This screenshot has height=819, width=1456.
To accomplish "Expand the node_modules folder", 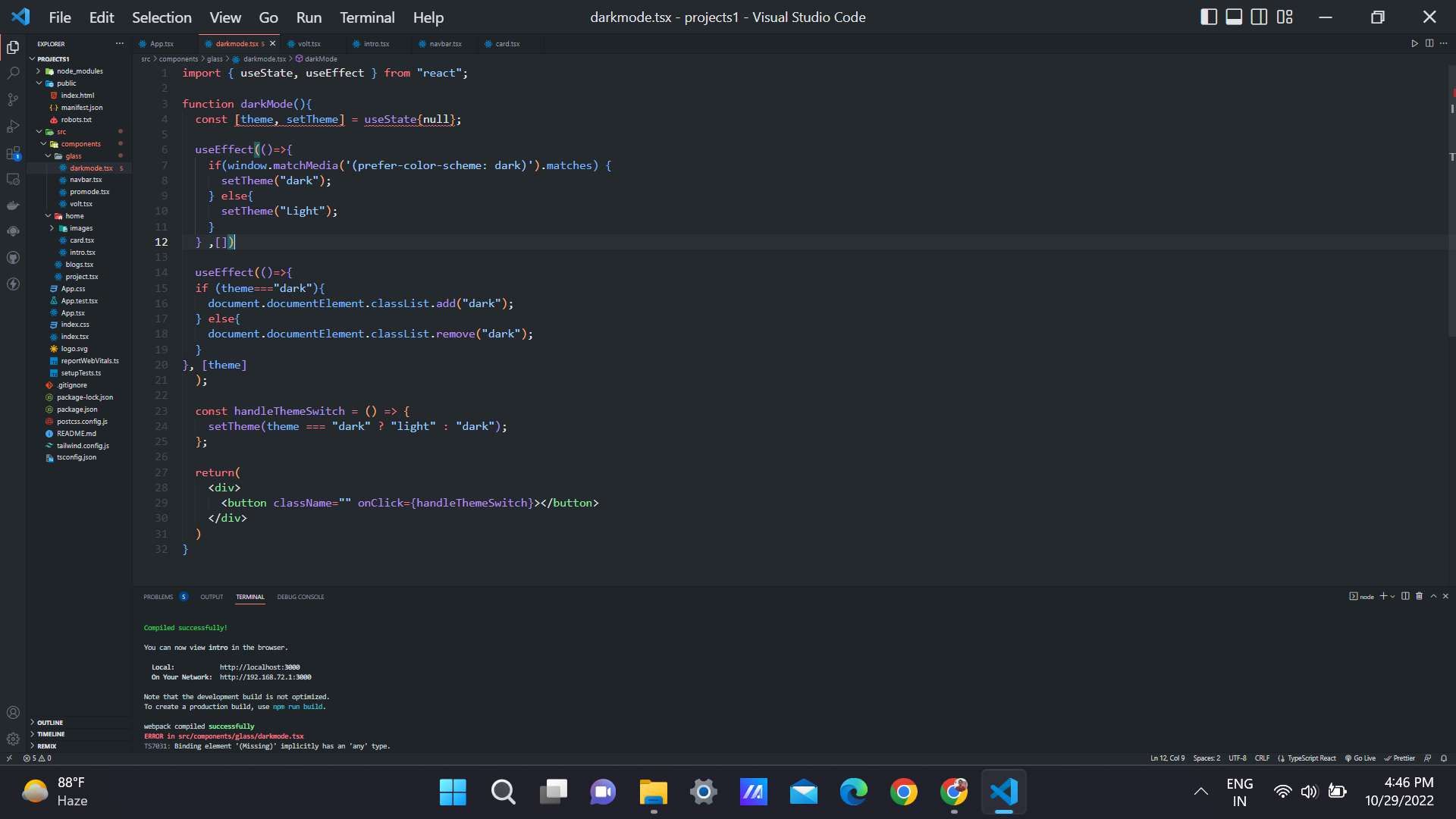I will 79,71.
